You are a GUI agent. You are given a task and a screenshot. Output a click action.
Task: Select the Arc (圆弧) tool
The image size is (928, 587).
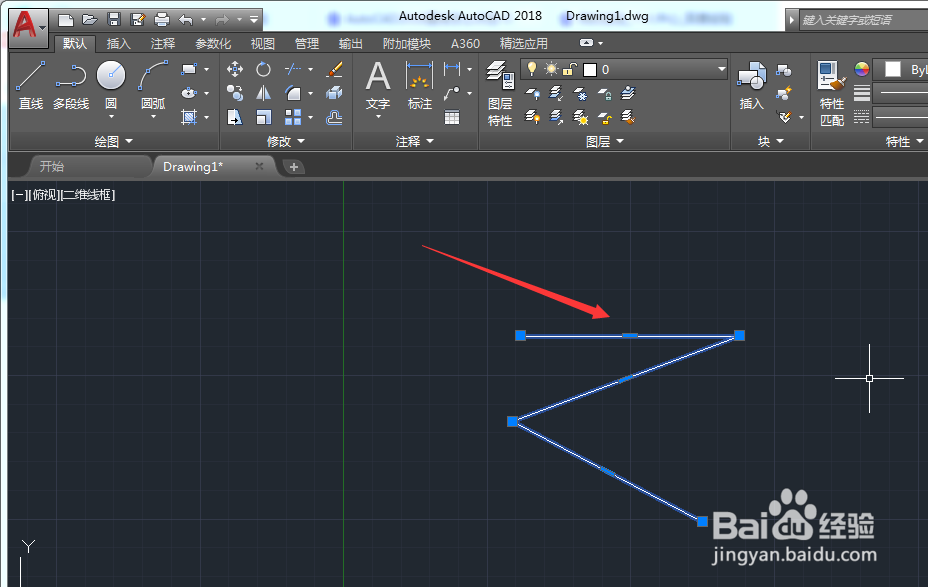[x=153, y=85]
